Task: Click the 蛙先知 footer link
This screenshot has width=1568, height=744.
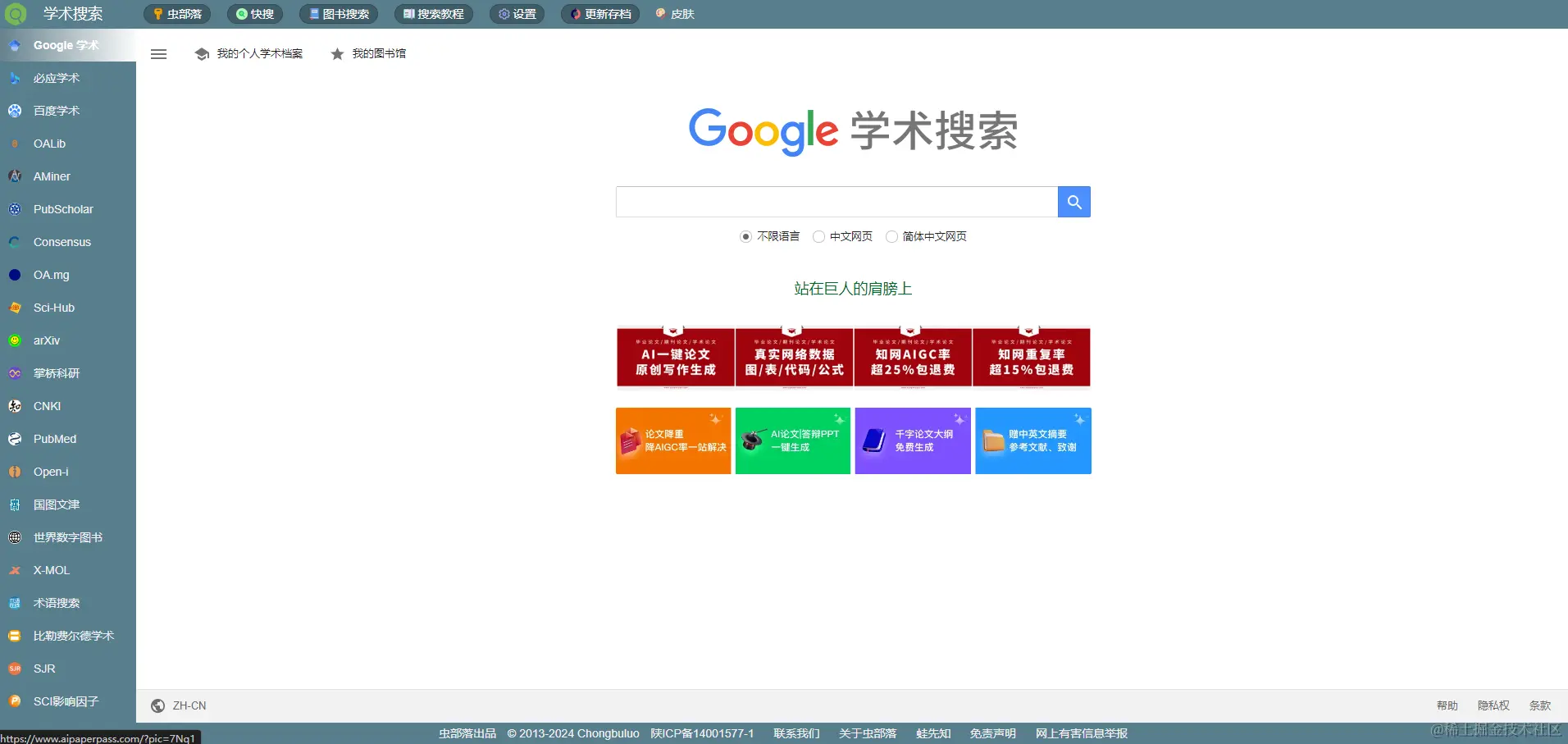Action: pyautogui.click(x=933, y=733)
